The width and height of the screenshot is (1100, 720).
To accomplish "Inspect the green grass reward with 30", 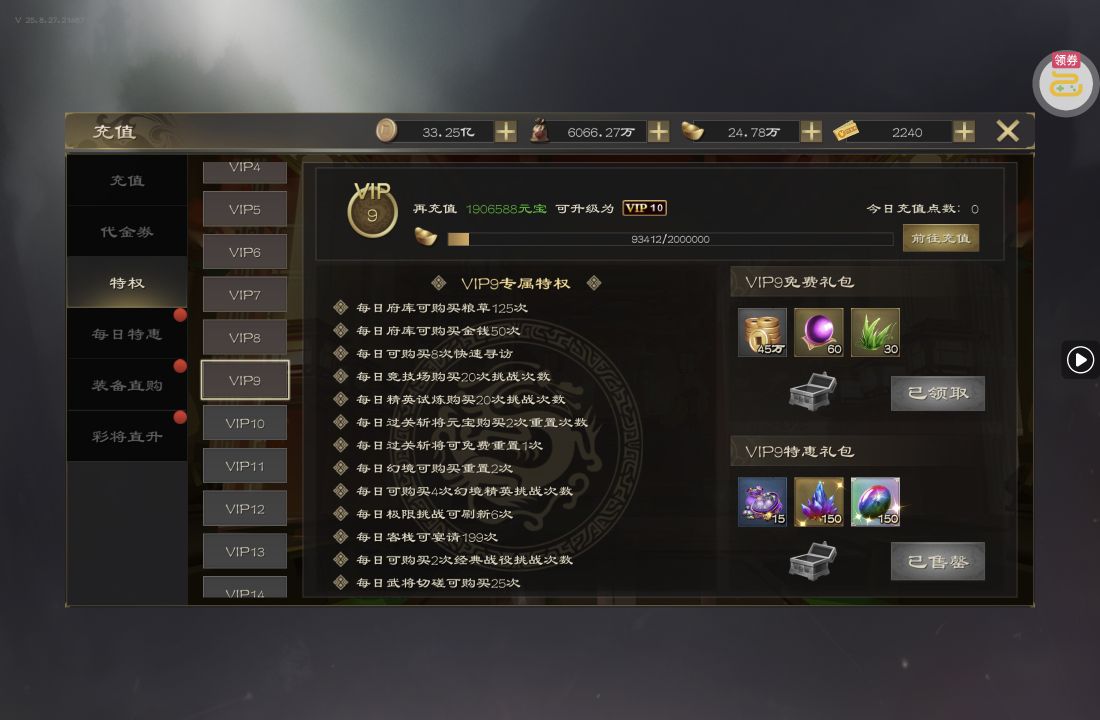I will click(875, 332).
